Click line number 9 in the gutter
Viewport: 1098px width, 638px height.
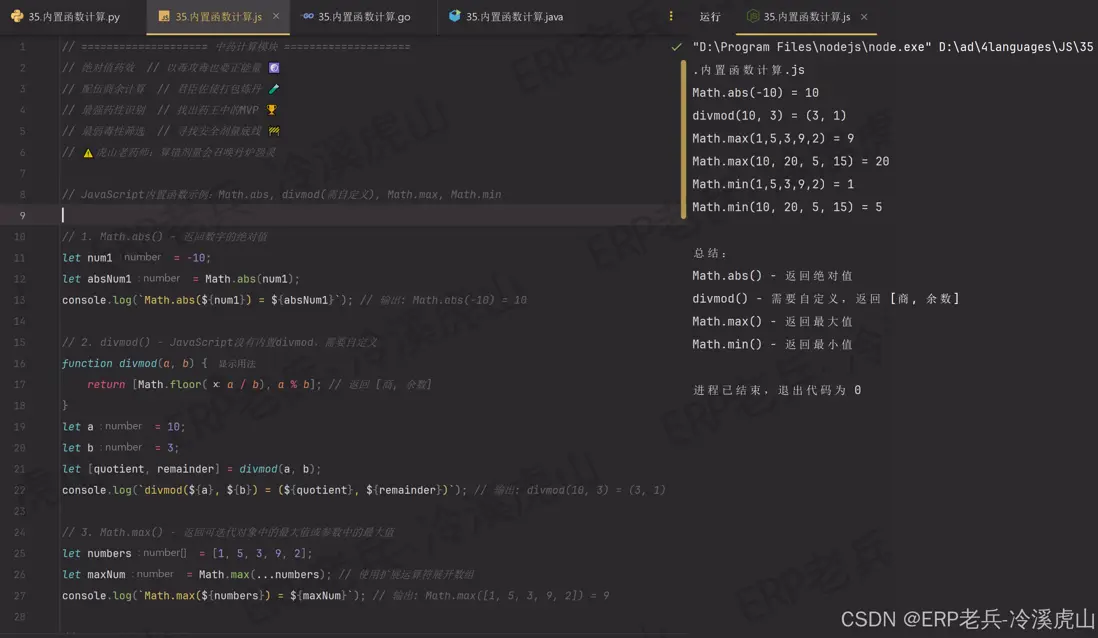pos(22,215)
